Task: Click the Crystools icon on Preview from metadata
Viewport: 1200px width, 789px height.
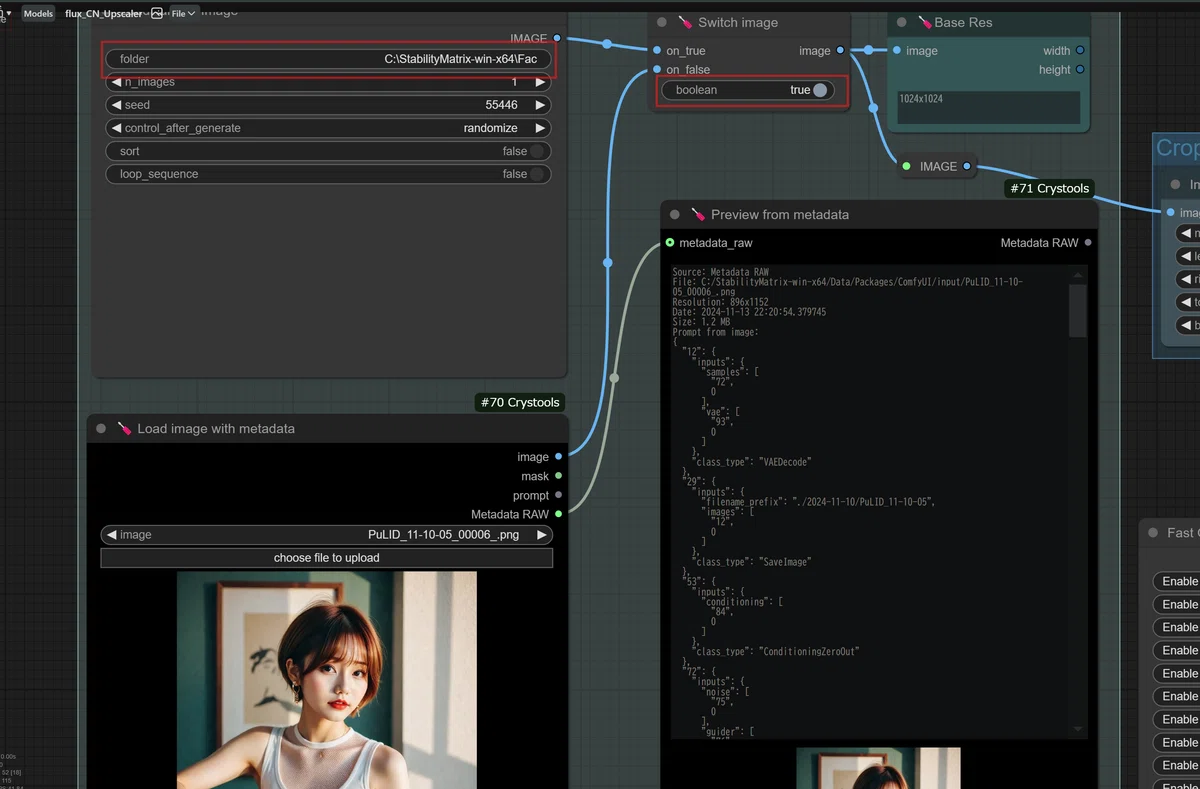Action: coord(698,214)
